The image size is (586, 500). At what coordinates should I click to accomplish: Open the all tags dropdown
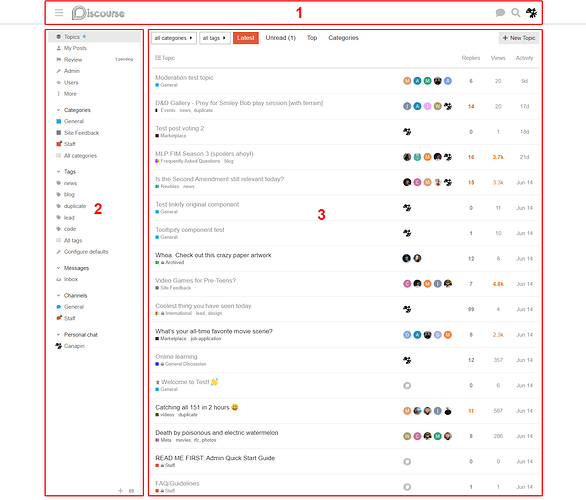(x=215, y=38)
